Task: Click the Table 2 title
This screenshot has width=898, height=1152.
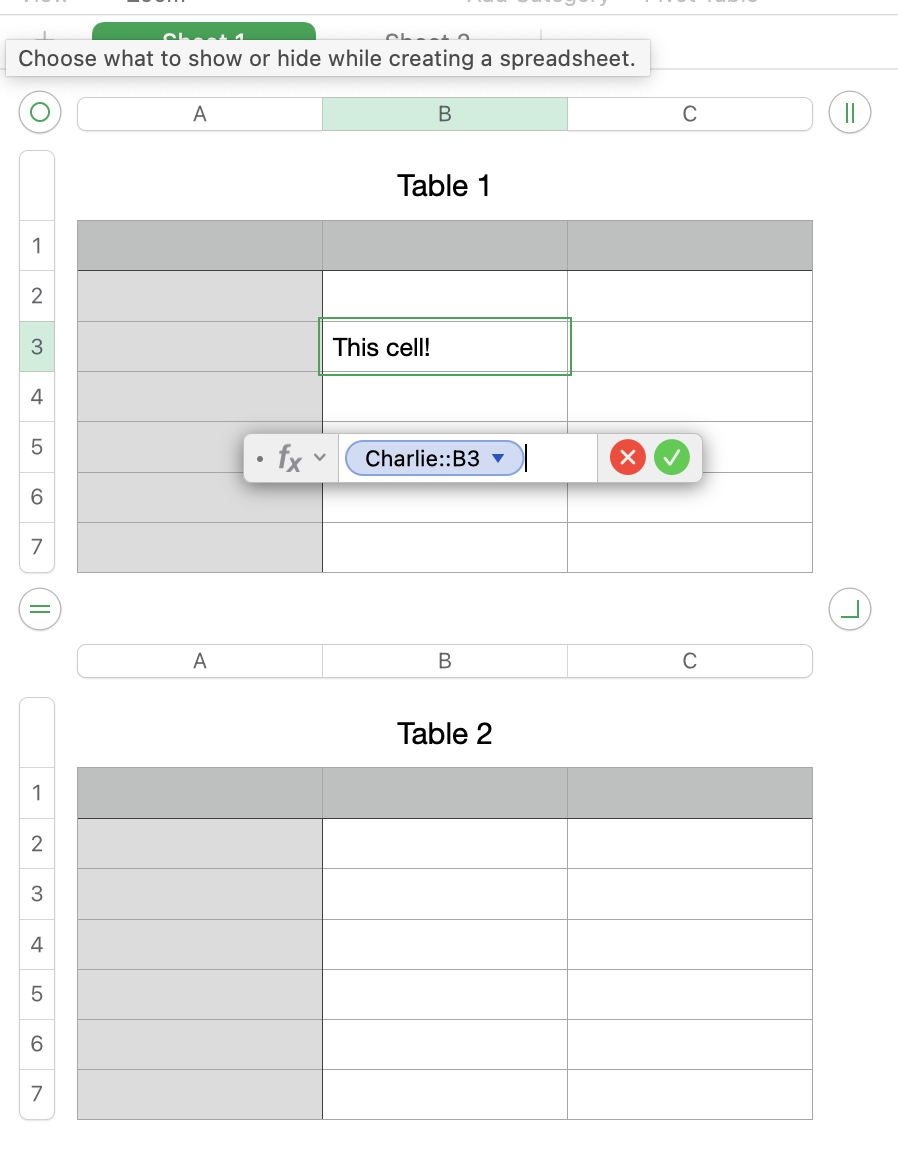Action: pyautogui.click(x=445, y=734)
